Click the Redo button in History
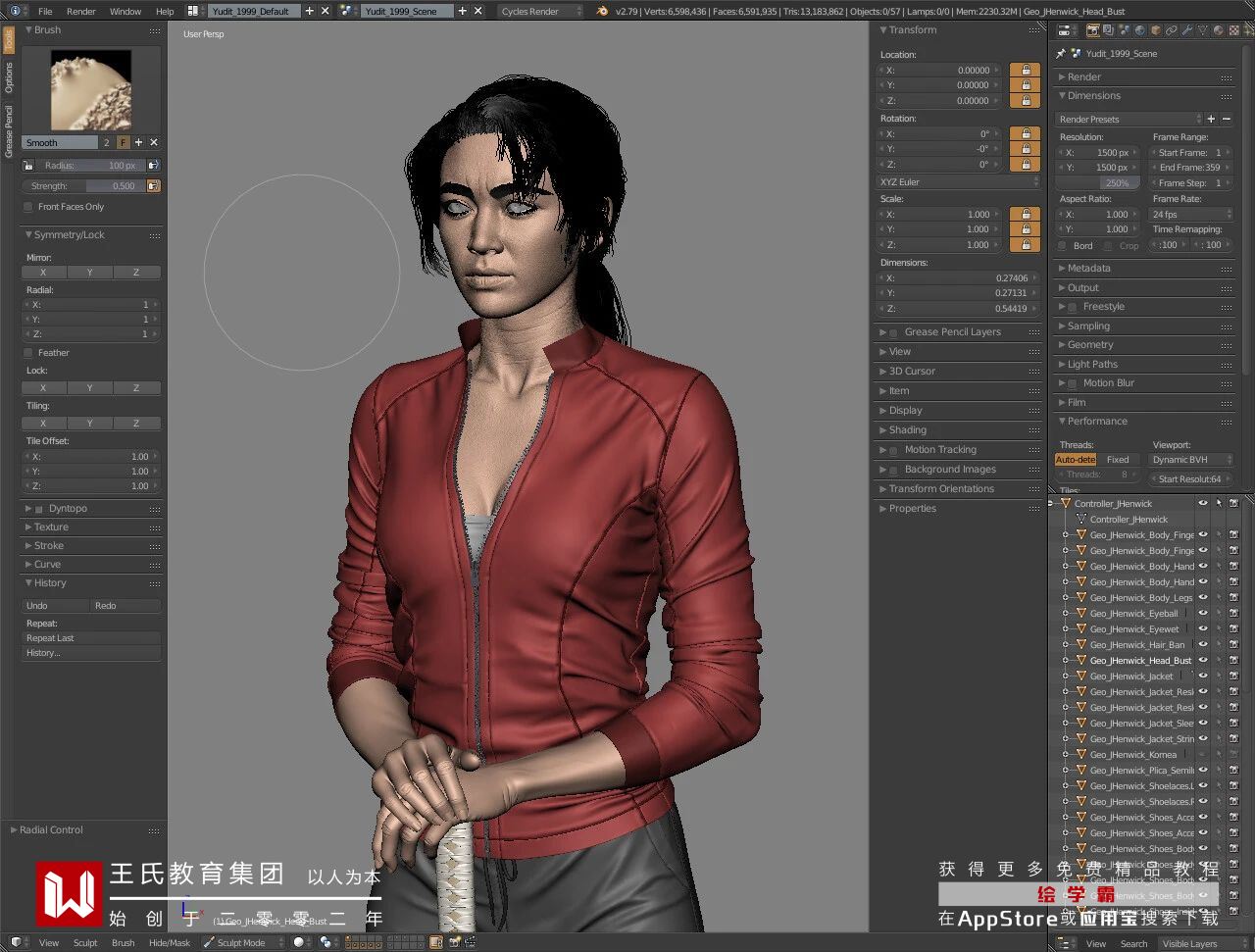The width and height of the screenshot is (1255, 952). tap(126, 606)
